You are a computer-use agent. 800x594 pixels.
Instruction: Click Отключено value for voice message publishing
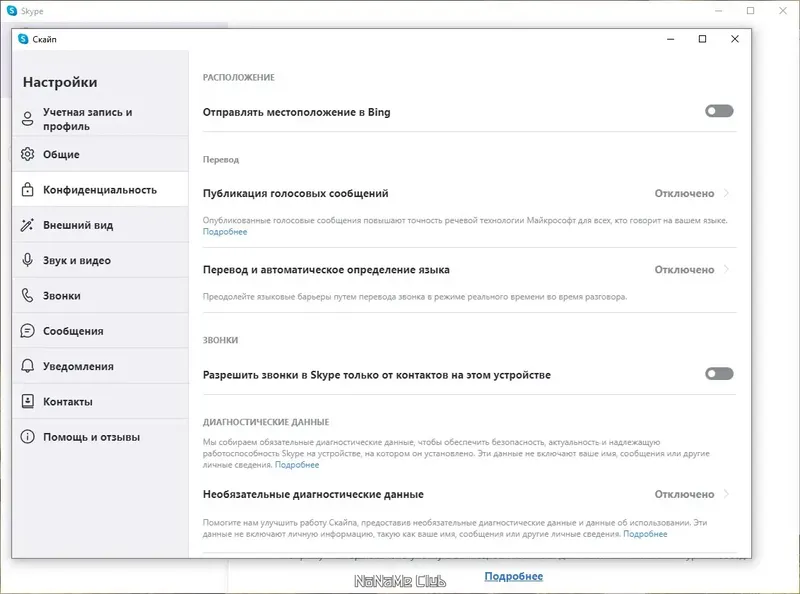(684, 193)
